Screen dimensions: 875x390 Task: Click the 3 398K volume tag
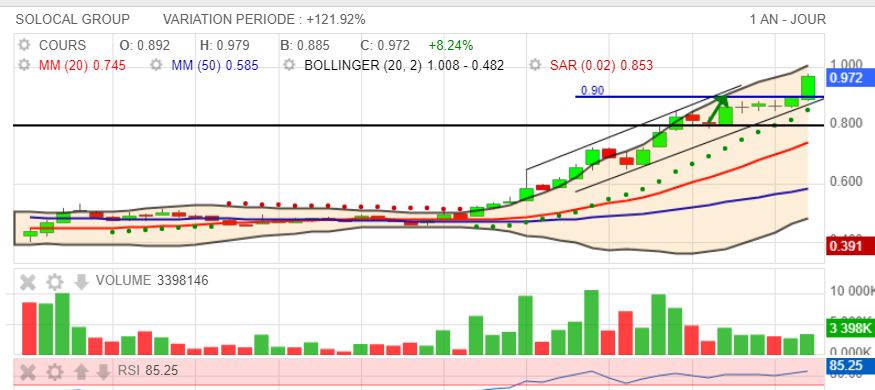coord(850,328)
